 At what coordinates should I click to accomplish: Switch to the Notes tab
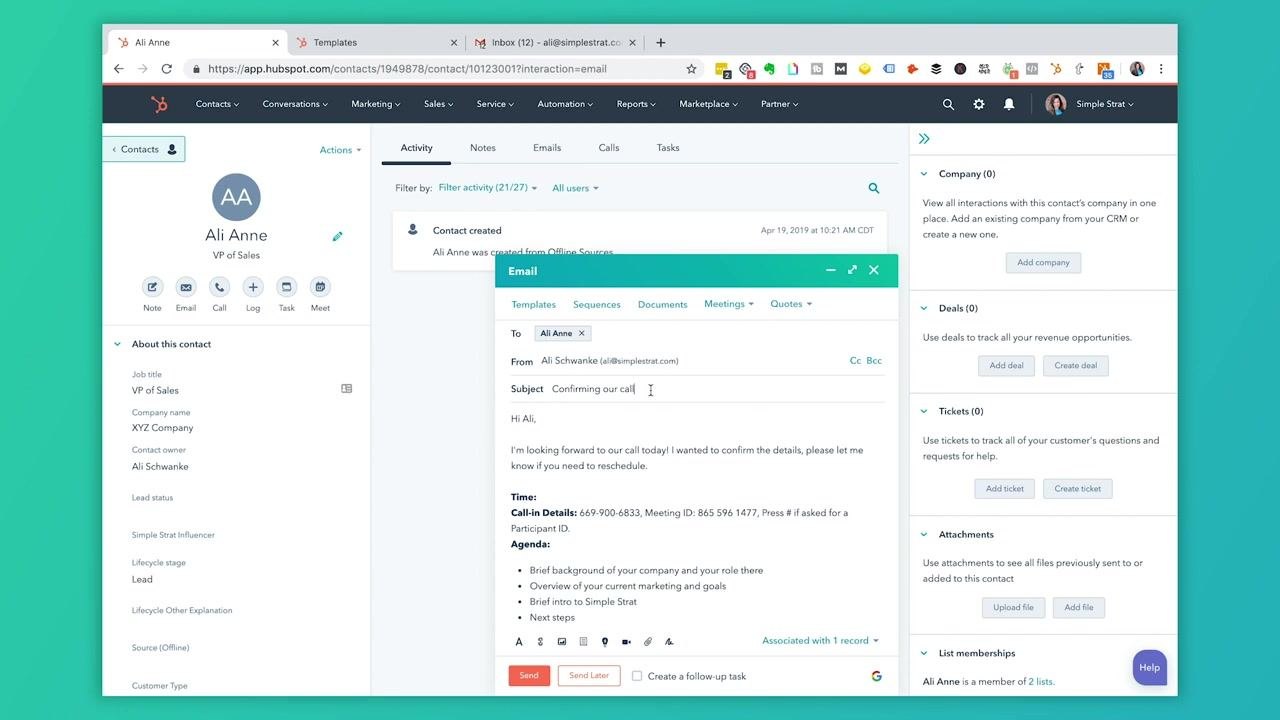coord(483,148)
